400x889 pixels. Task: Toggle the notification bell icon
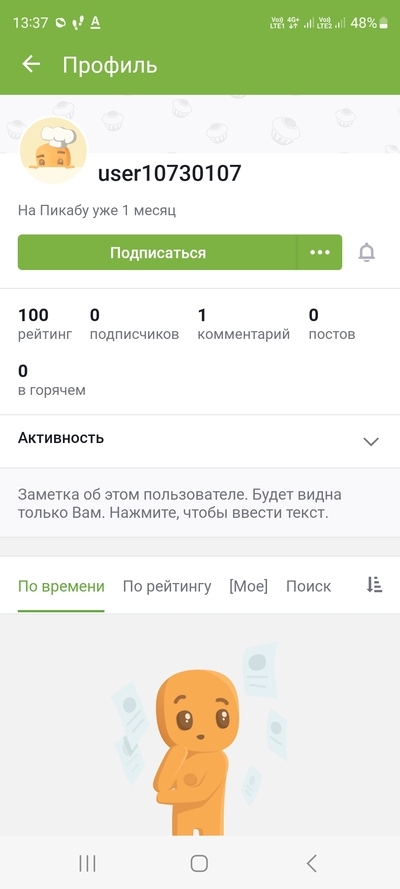tap(367, 252)
